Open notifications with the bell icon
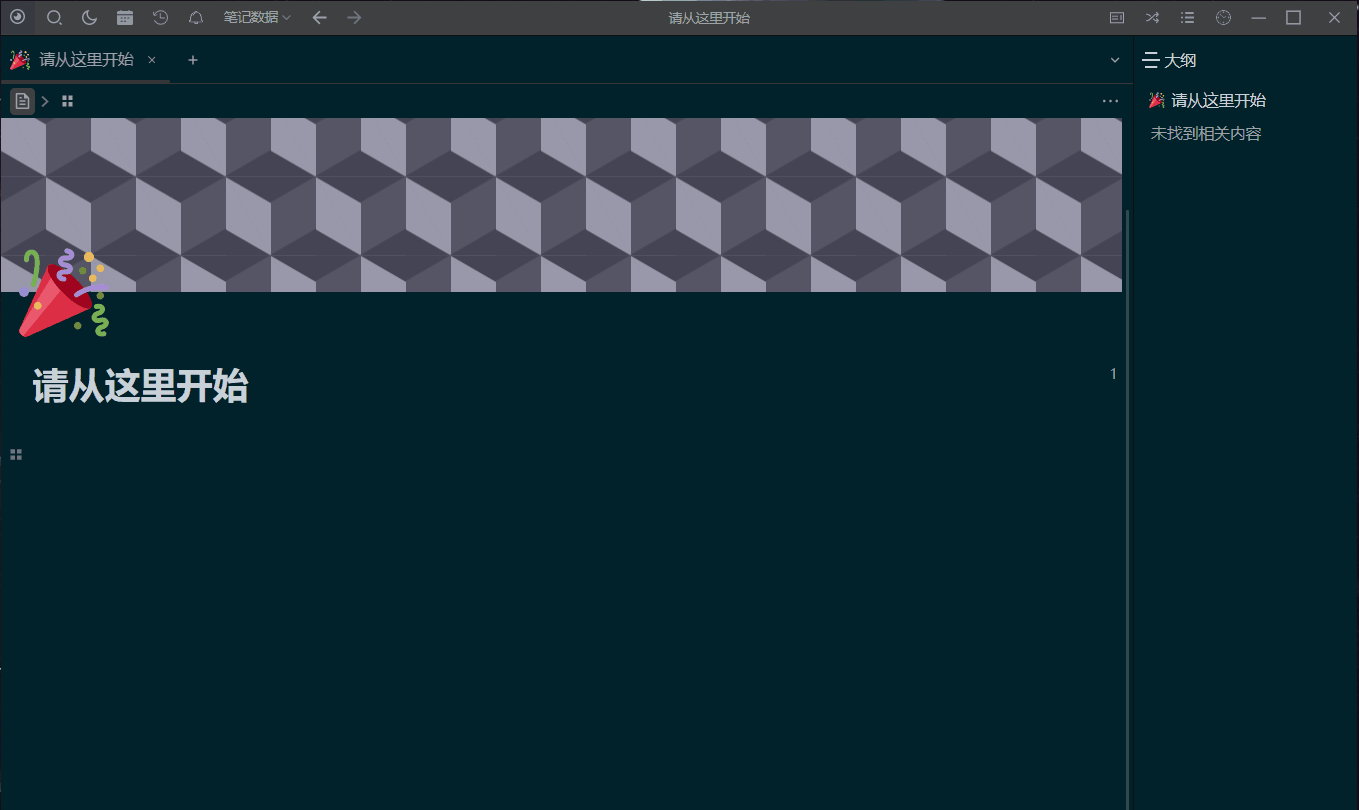 pyautogui.click(x=196, y=17)
